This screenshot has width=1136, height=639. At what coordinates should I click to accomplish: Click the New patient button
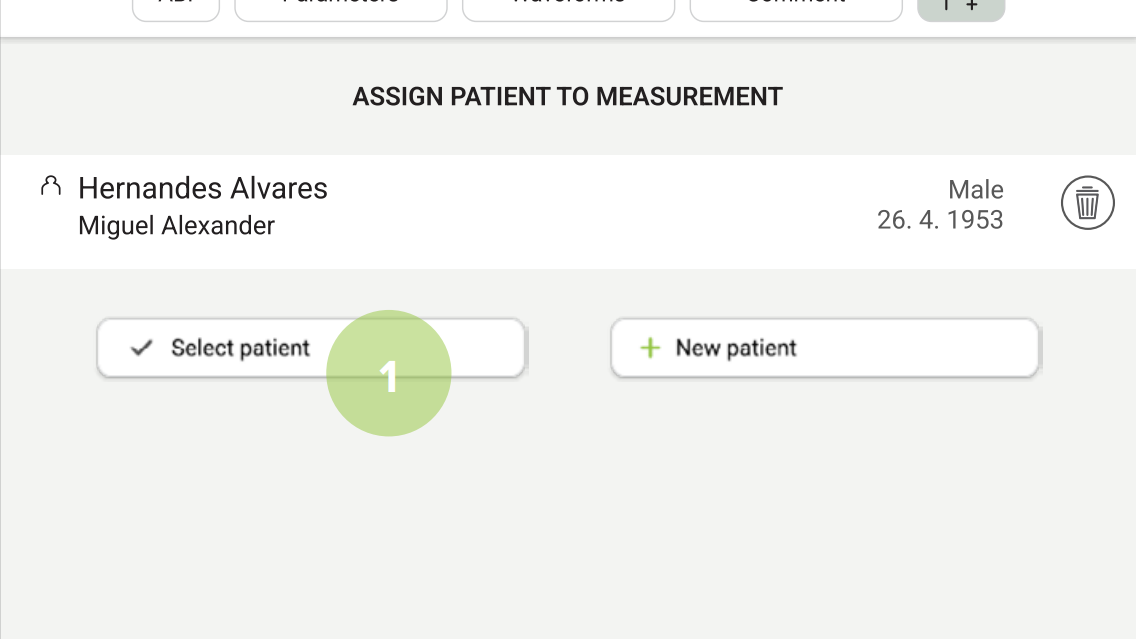[824, 347]
